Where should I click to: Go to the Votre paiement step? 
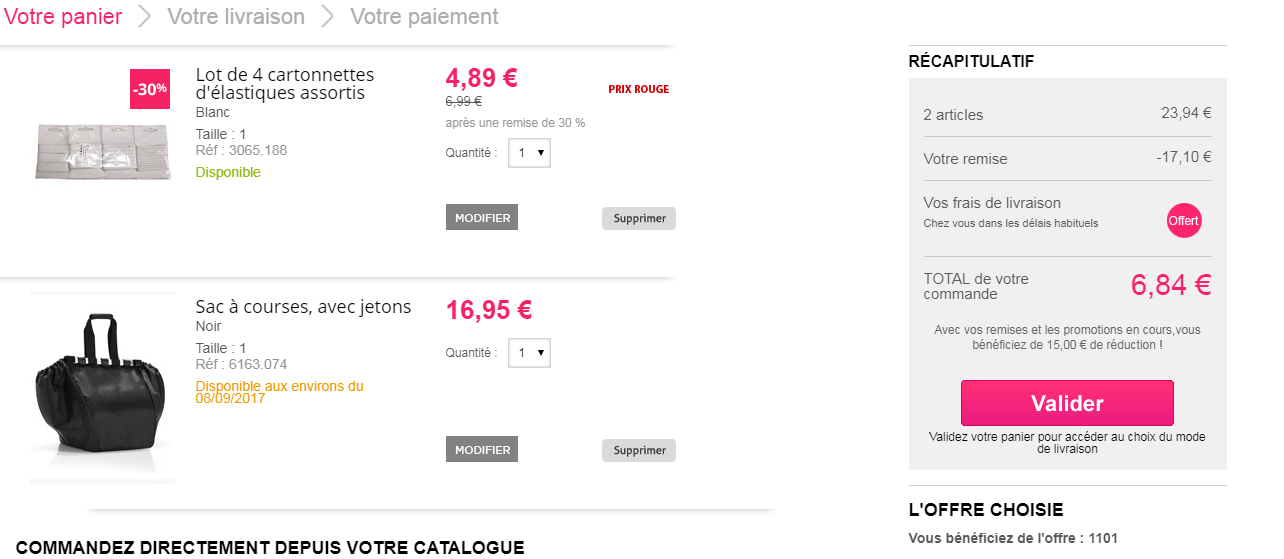[424, 17]
